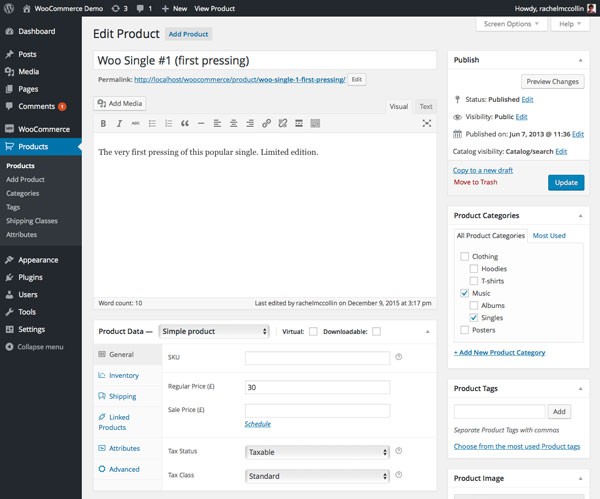Align text right
600x499 pixels.
(x=250, y=123)
